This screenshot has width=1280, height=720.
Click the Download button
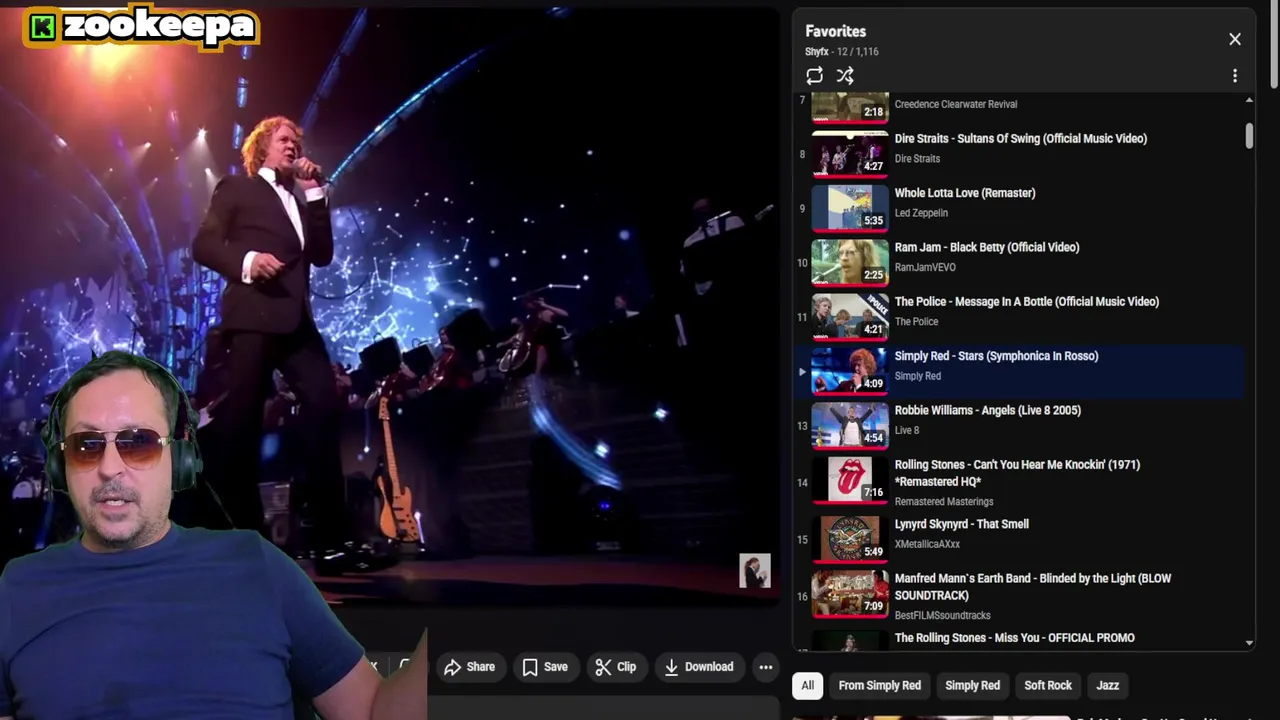click(699, 667)
